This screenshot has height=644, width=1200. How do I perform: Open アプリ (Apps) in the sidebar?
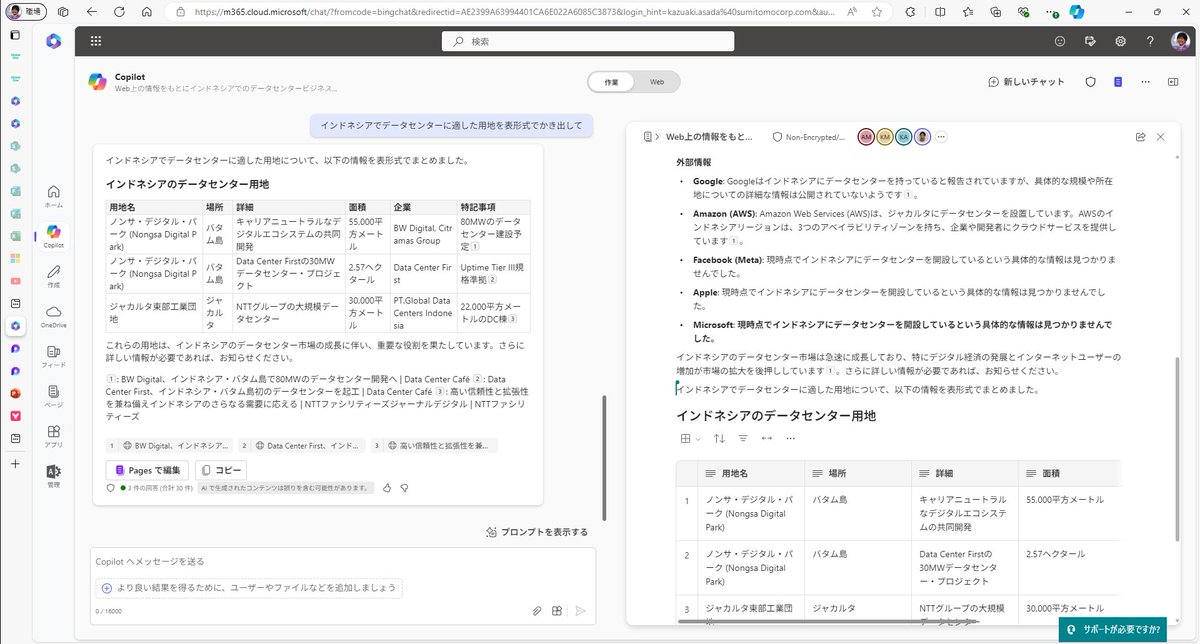pyautogui.click(x=54, y=437)
